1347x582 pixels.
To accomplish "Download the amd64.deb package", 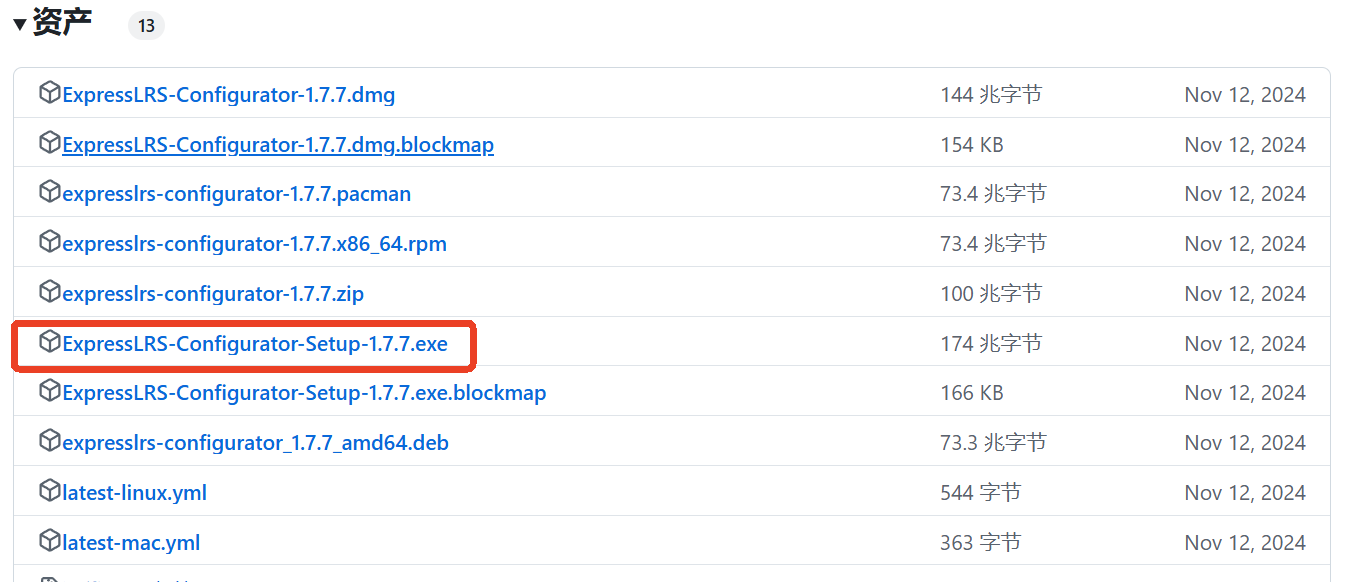I will [255, 443].
